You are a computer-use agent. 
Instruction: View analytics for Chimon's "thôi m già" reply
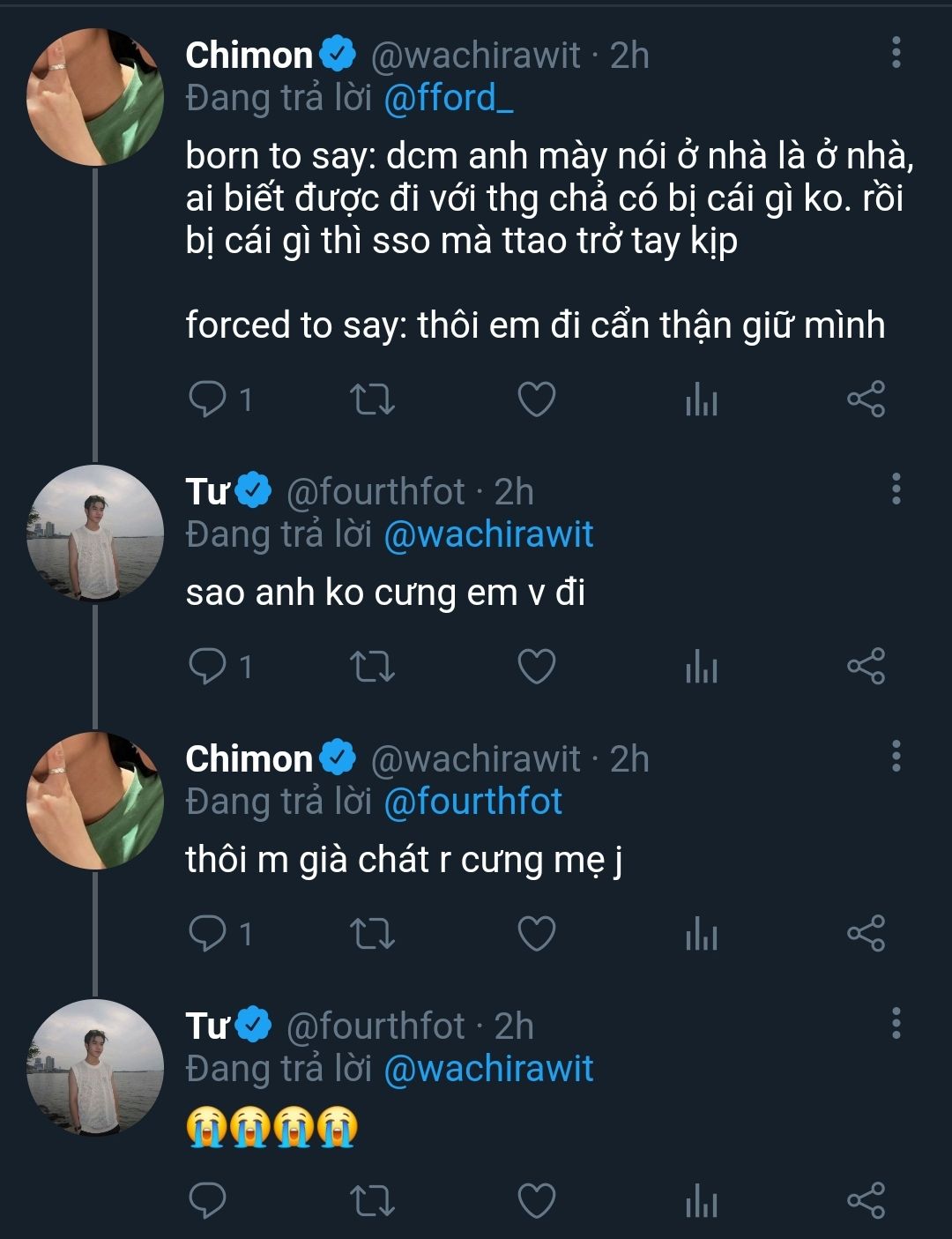[x=701, y=934]
